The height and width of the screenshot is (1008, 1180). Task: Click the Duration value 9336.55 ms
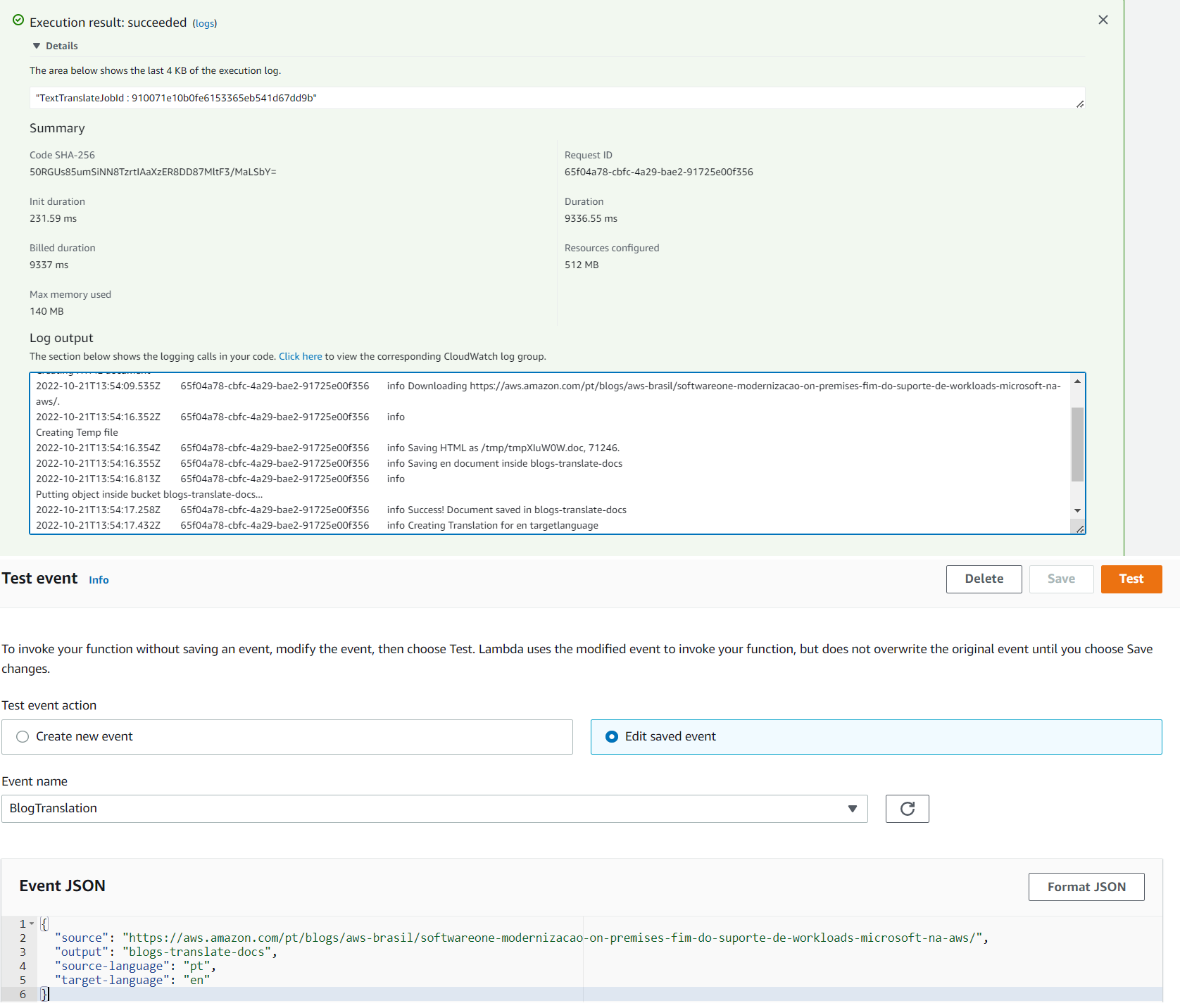pos(591,218)
